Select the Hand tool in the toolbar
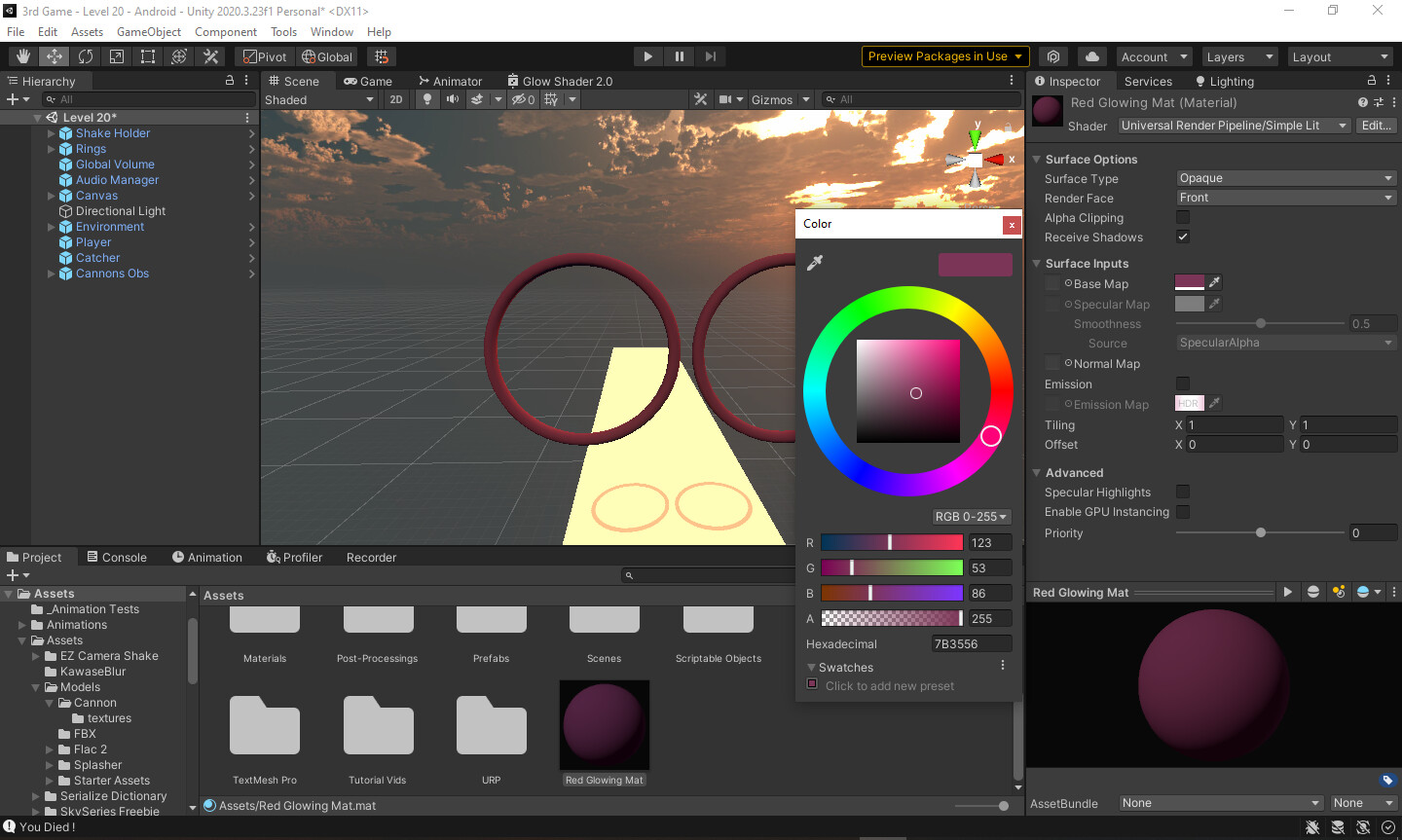The height and width of the screenshot is (840, 1402). click(21, 55)
